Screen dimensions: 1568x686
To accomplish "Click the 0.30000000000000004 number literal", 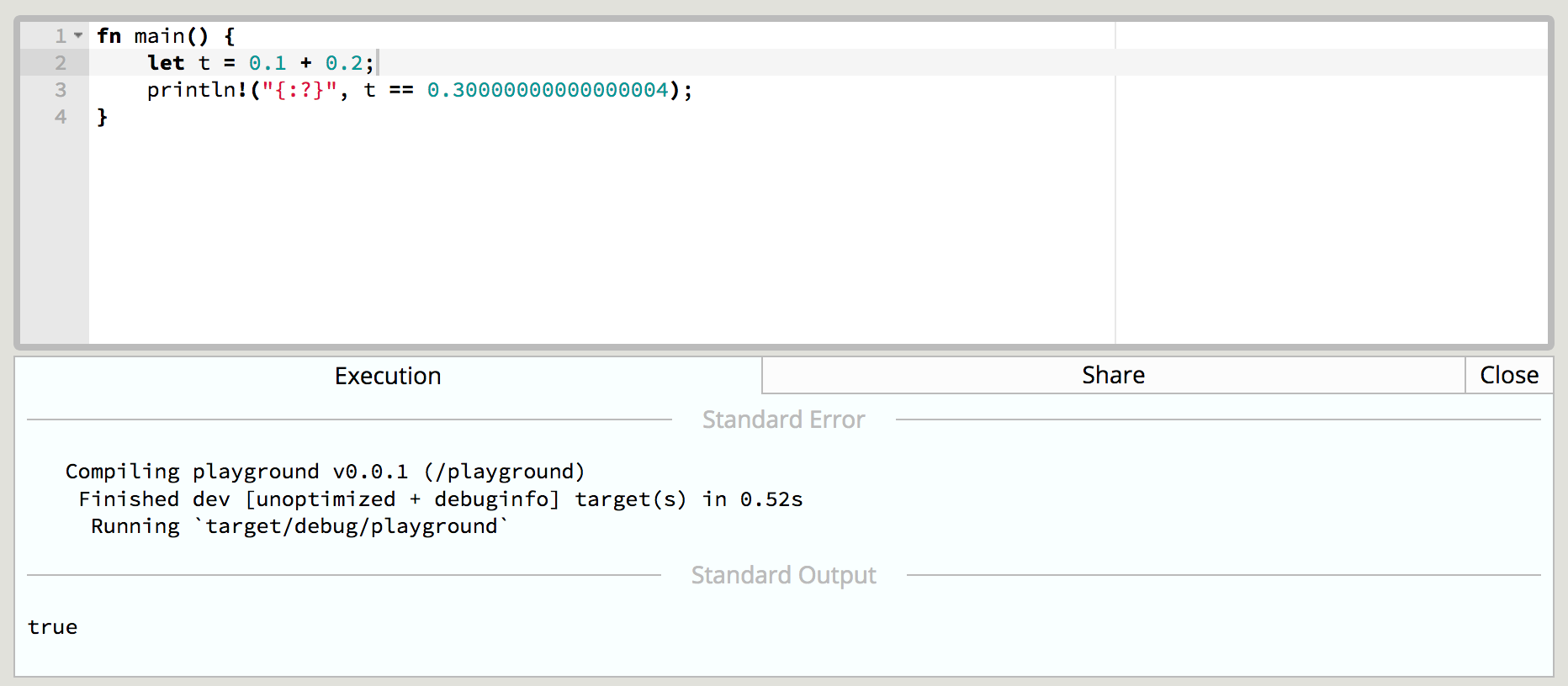I will click(x=548, y=90).
